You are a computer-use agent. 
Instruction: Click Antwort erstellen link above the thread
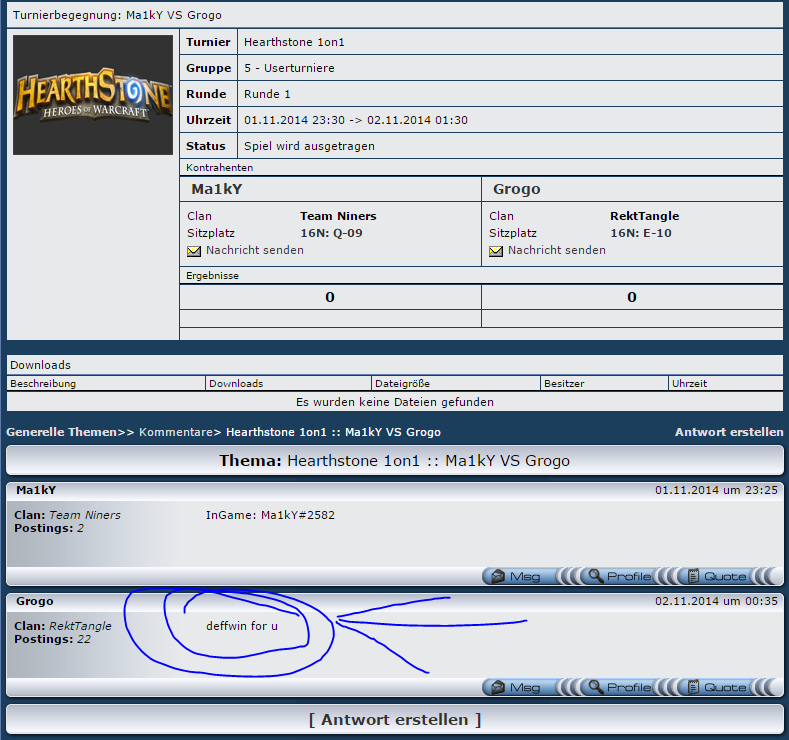728,432
